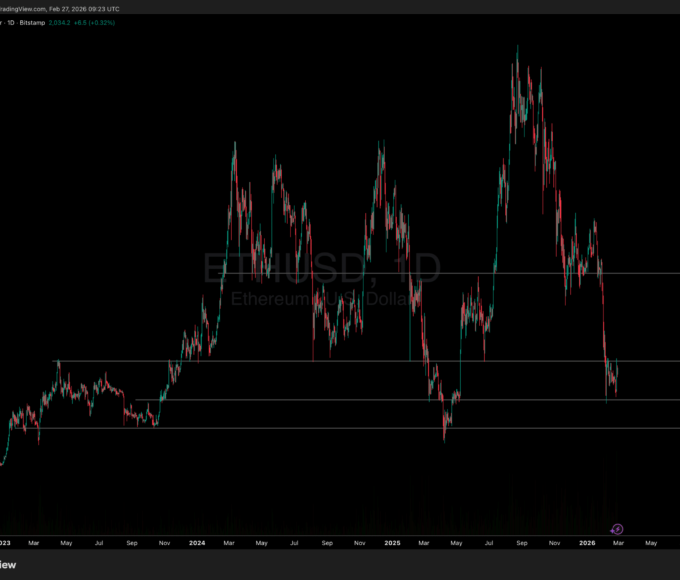Select the third horizontal line from the top
The width and height of the screenshot is (680, 580).
pos(400,400)
